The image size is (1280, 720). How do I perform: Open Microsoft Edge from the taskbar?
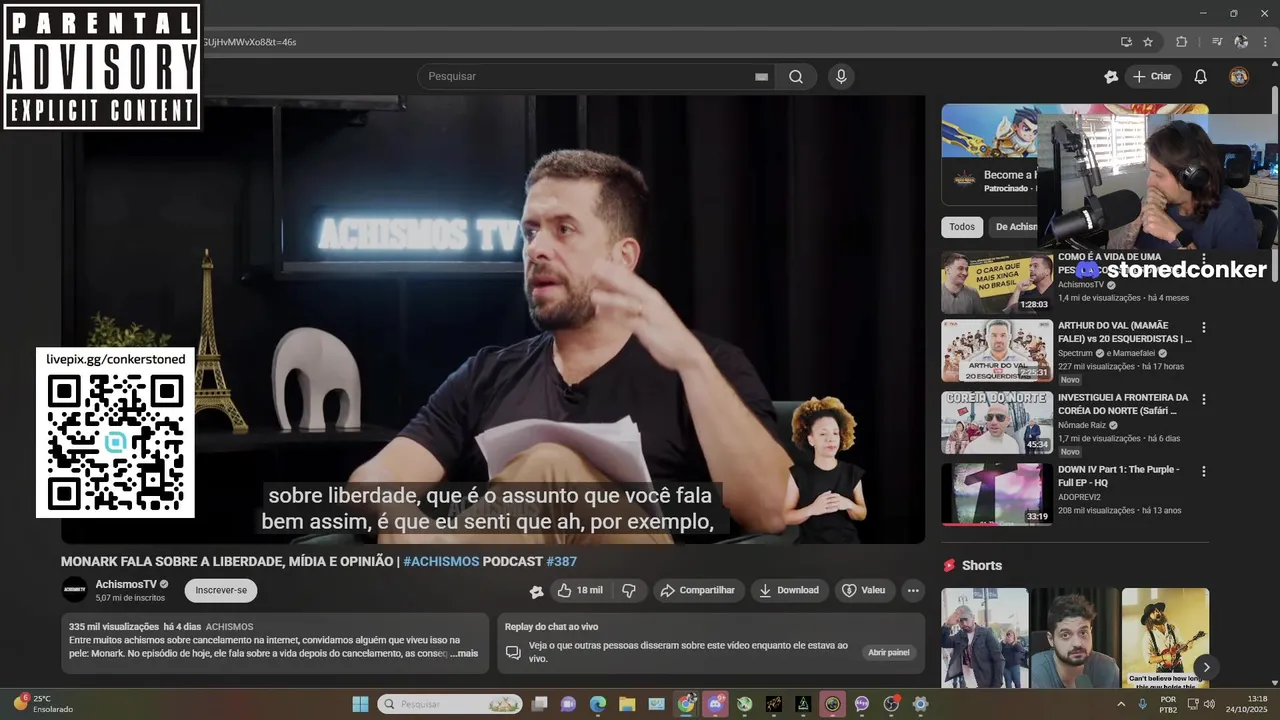click(x=598, y=704)
